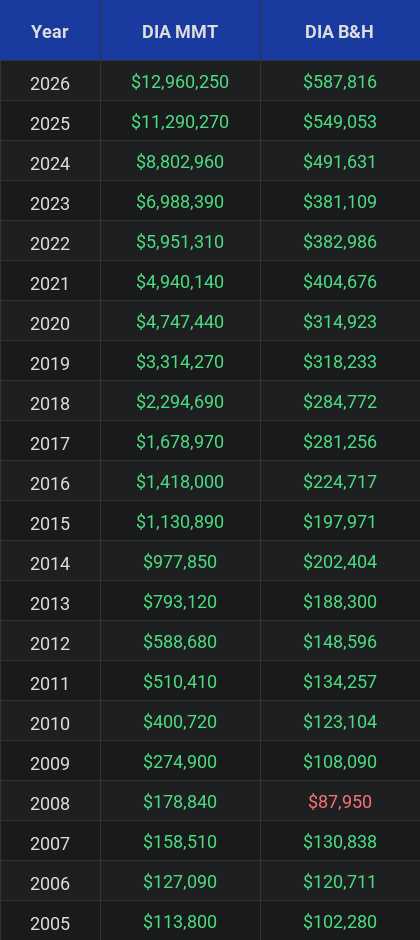Select the $148,596 value
Image resolution: width=420 pixels, height=940 pixels.
click(x=340, y=642)
